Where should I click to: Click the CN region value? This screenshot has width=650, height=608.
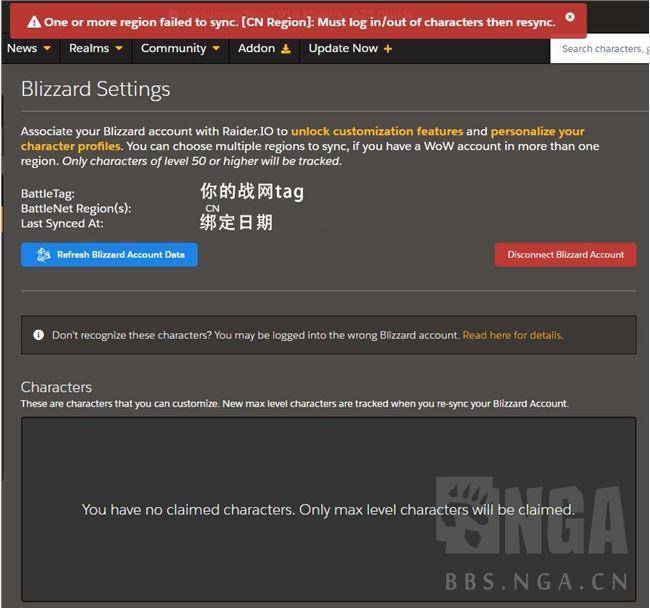pos(212,208)
